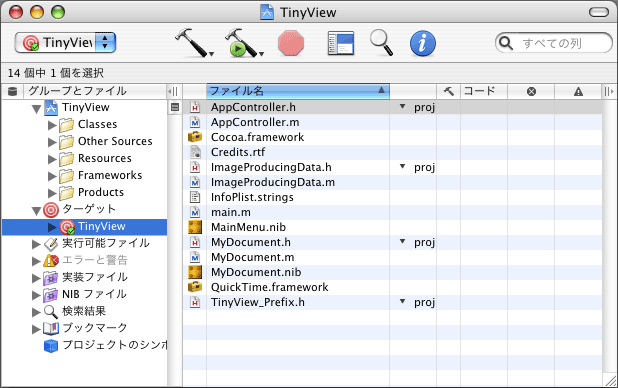This screenshot has height=388, width=618.
Task: Select MainMenu.nib in the file list
Action: [248, 227]
